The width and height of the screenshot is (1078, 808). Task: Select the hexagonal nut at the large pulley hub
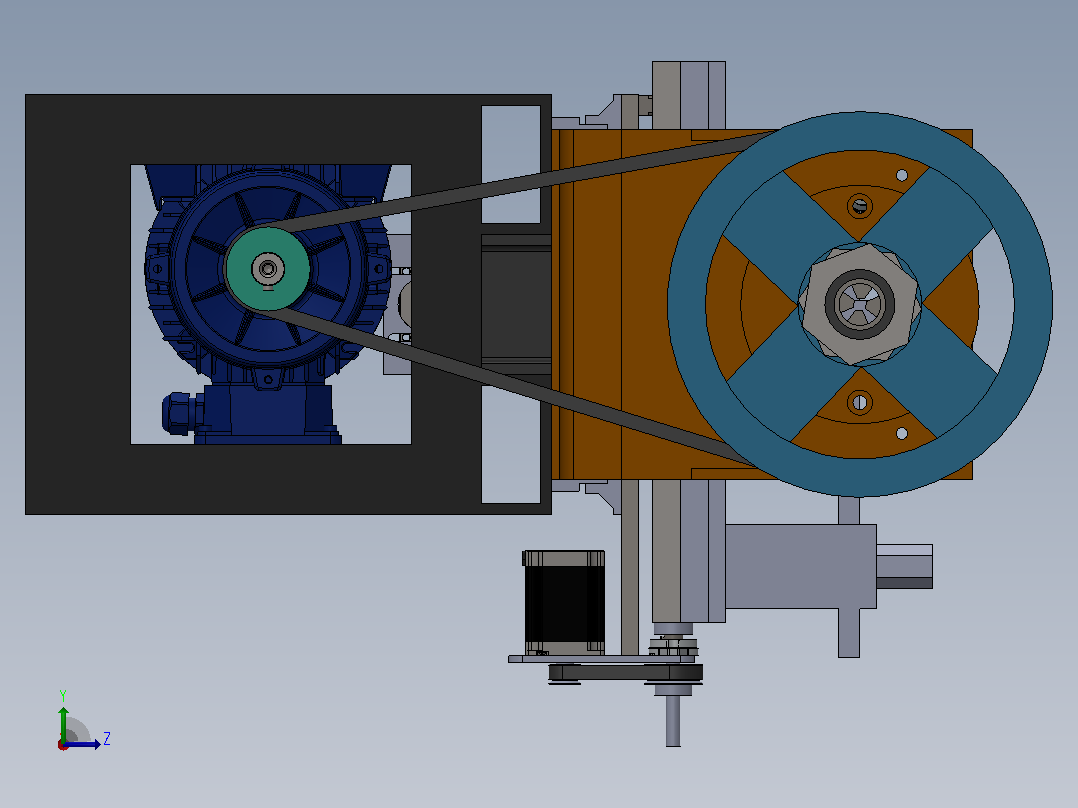(x=859, y=304)
